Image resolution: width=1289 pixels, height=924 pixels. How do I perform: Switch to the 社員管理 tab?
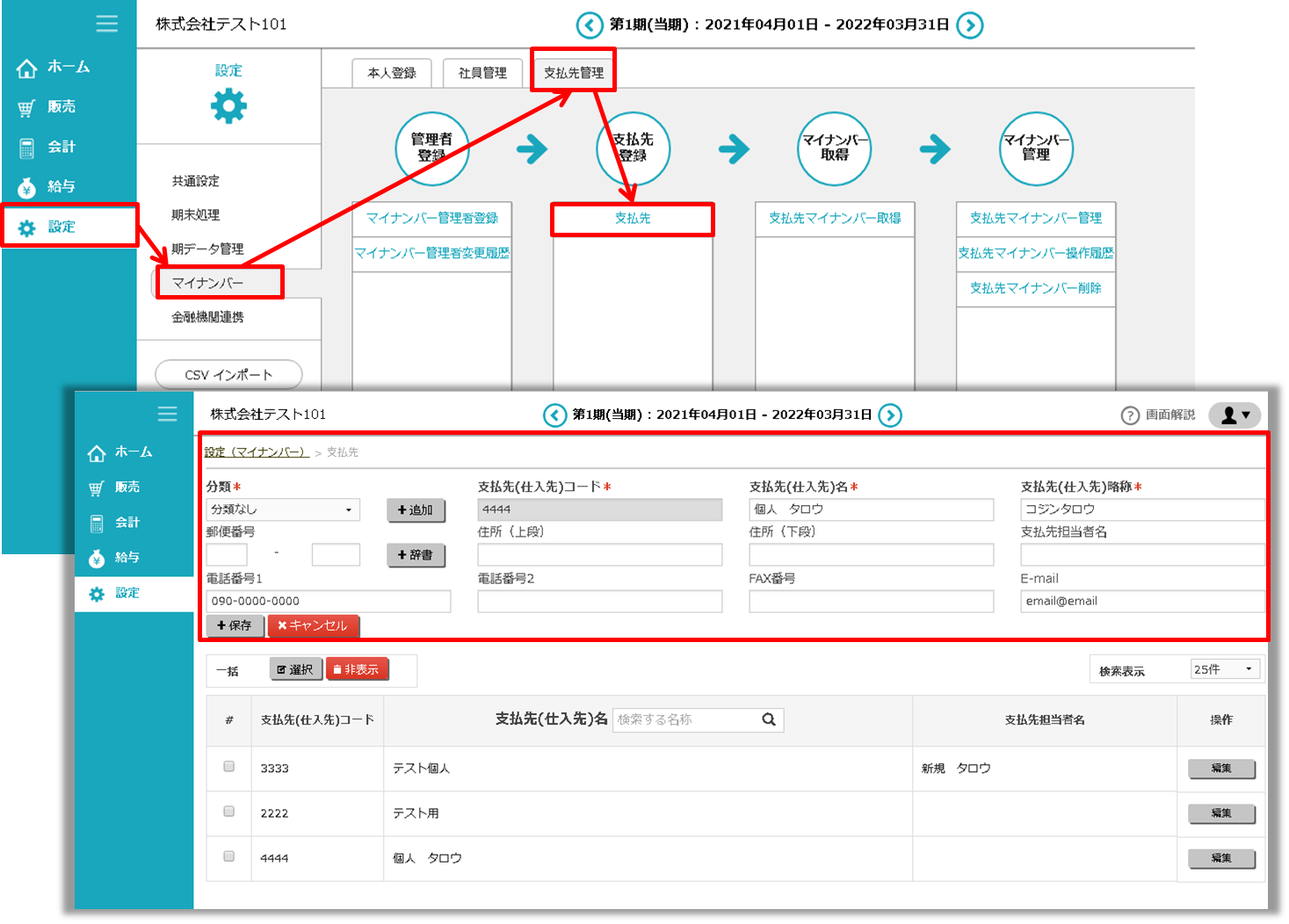[482, 73]
